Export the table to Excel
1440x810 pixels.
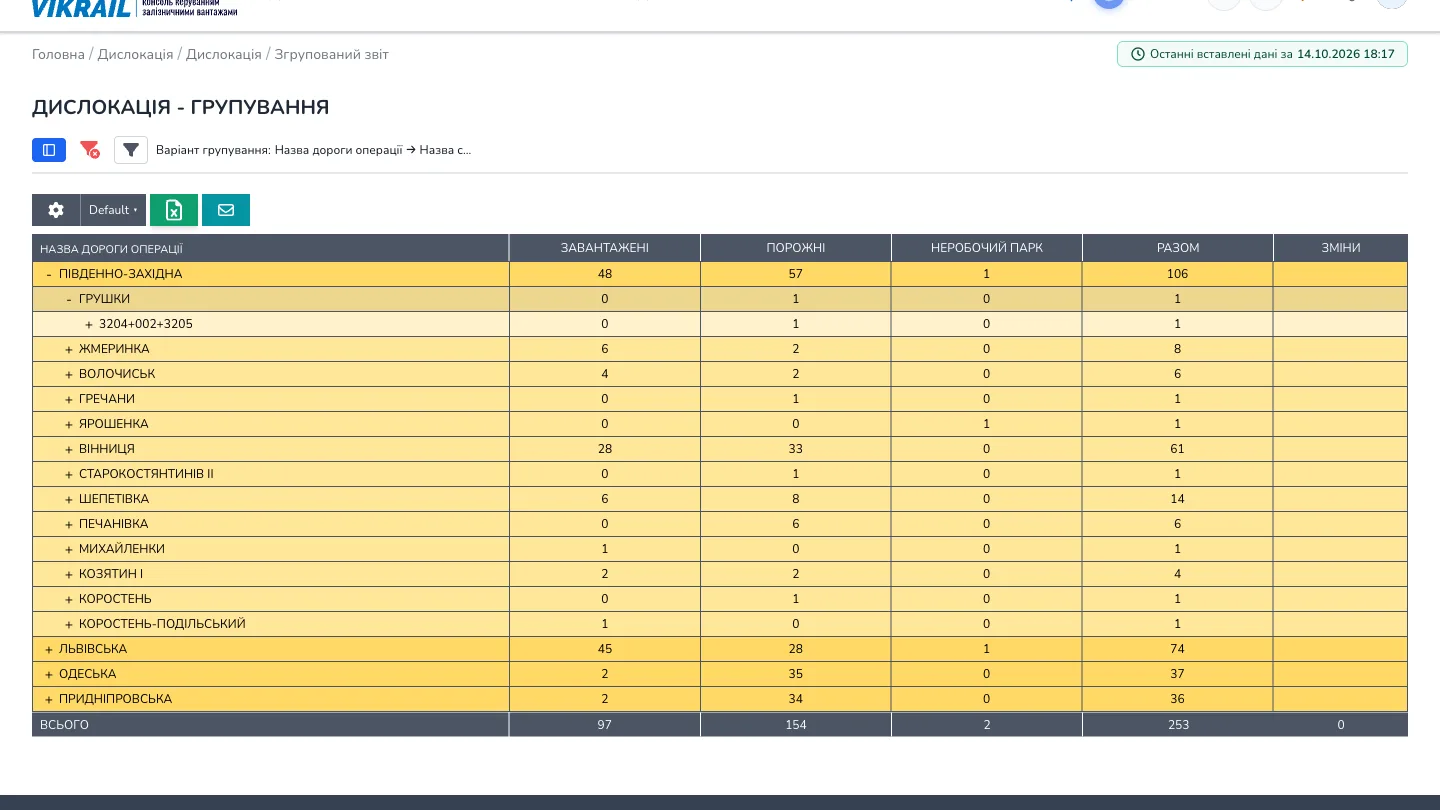174,210
